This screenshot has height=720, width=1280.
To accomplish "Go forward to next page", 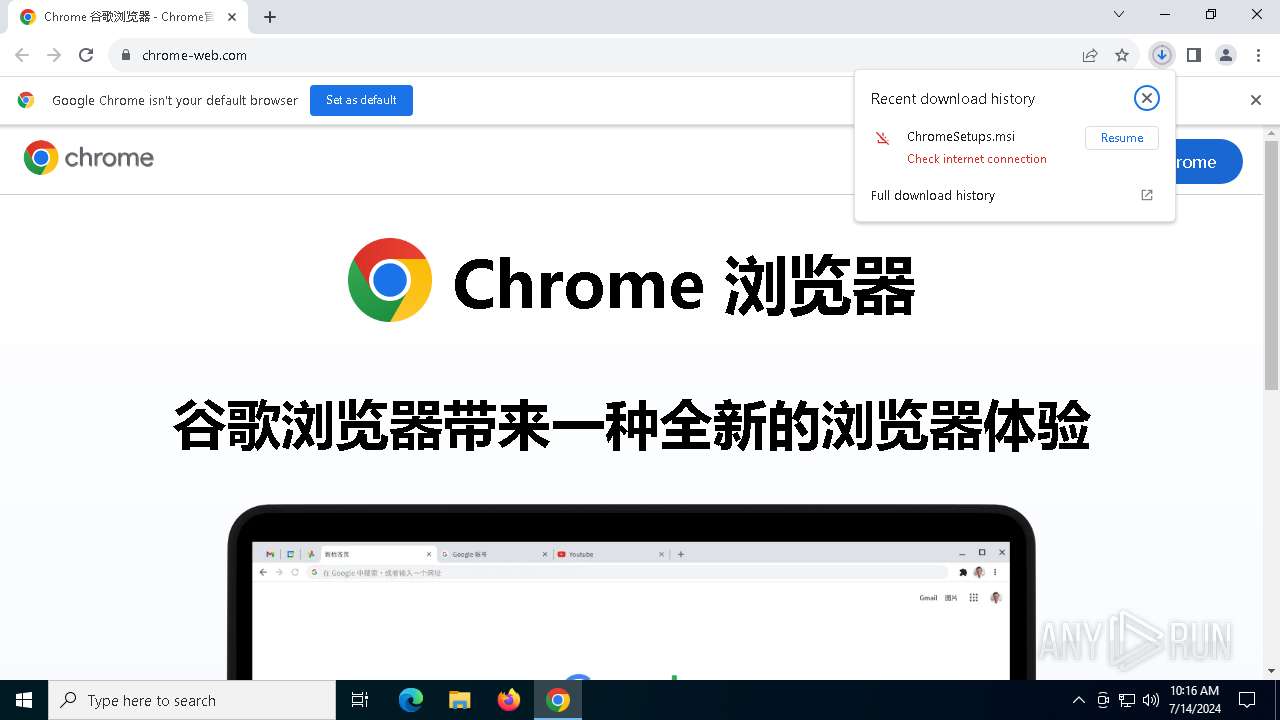I will pos(54,55).
